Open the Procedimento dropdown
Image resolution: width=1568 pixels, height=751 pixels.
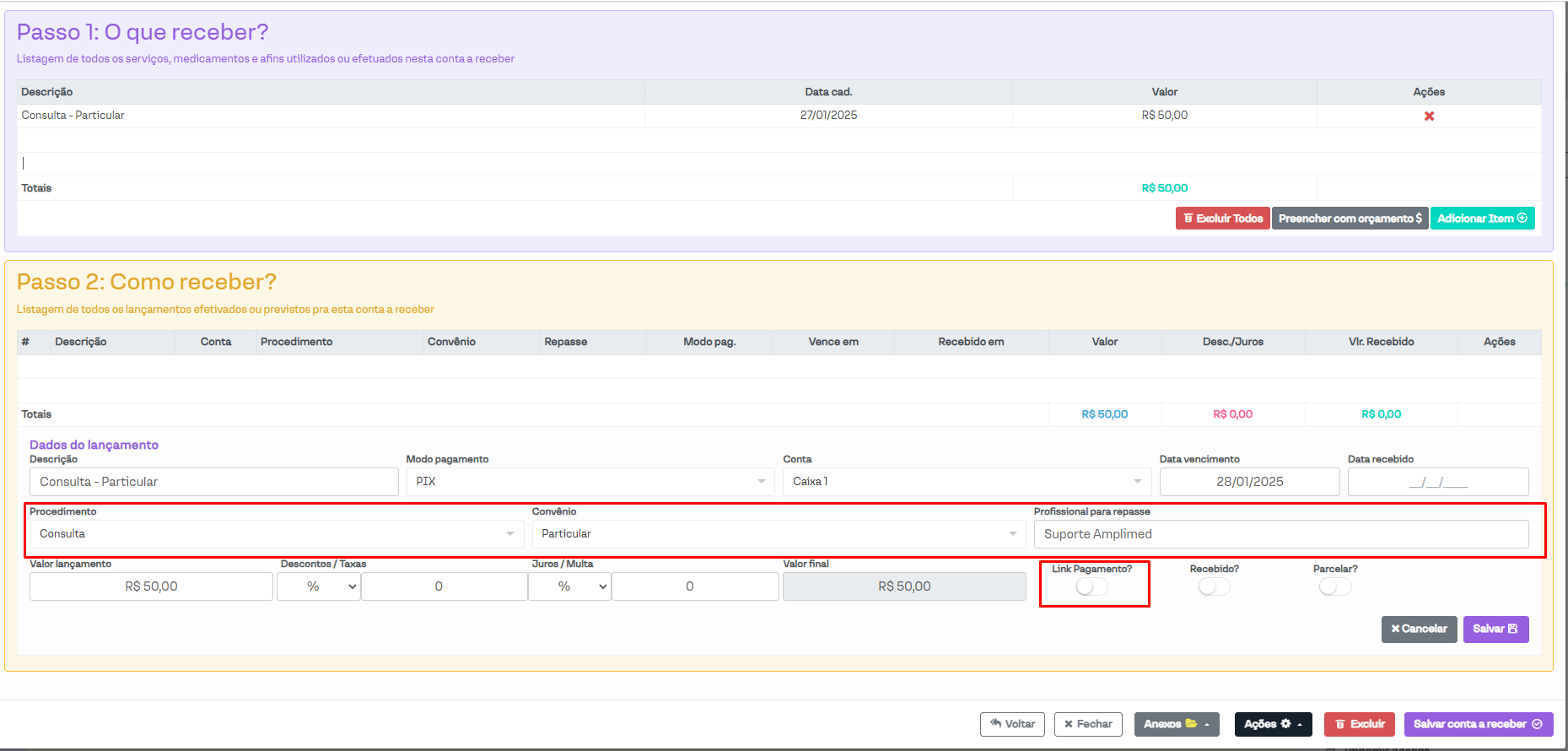click(x=276, y=534)
